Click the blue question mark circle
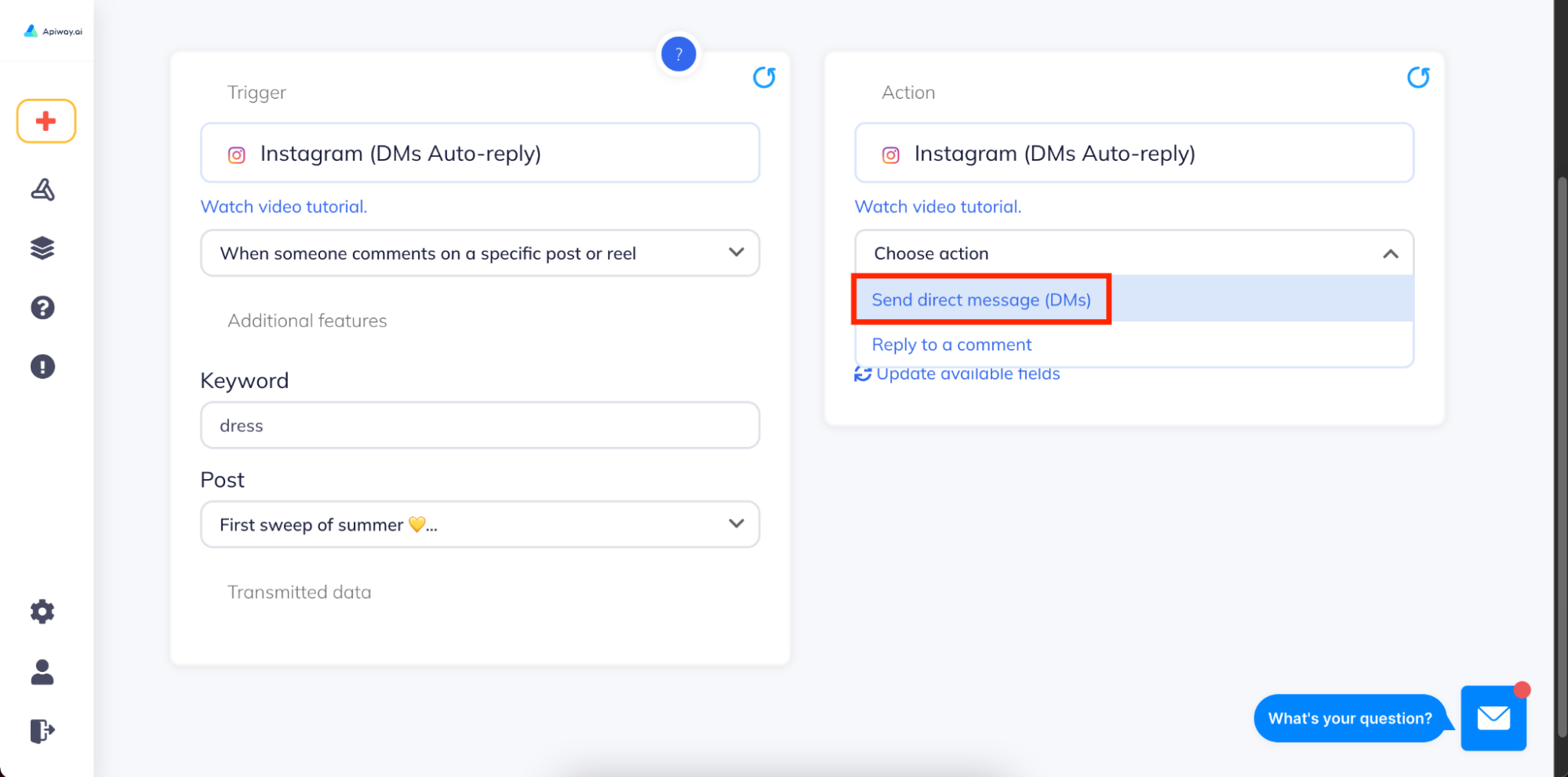 [x=678, y=54]
